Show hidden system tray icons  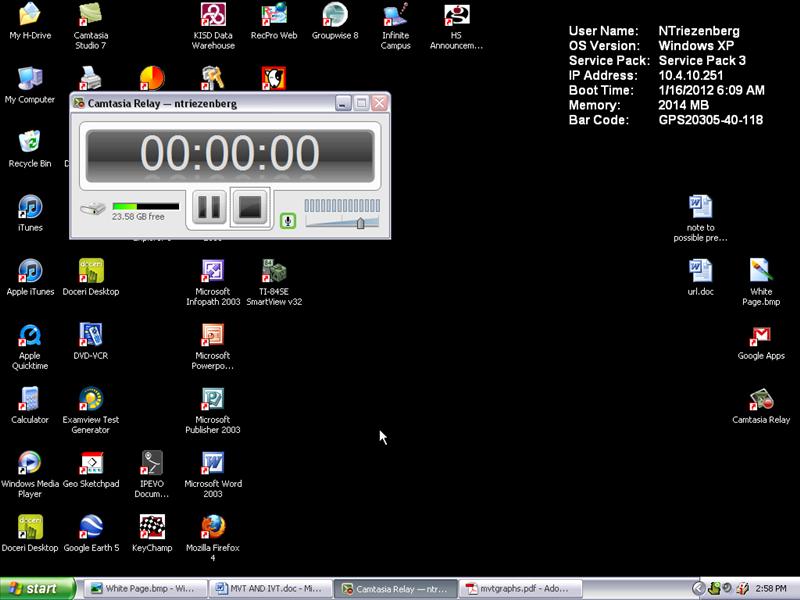coord(698,589)
